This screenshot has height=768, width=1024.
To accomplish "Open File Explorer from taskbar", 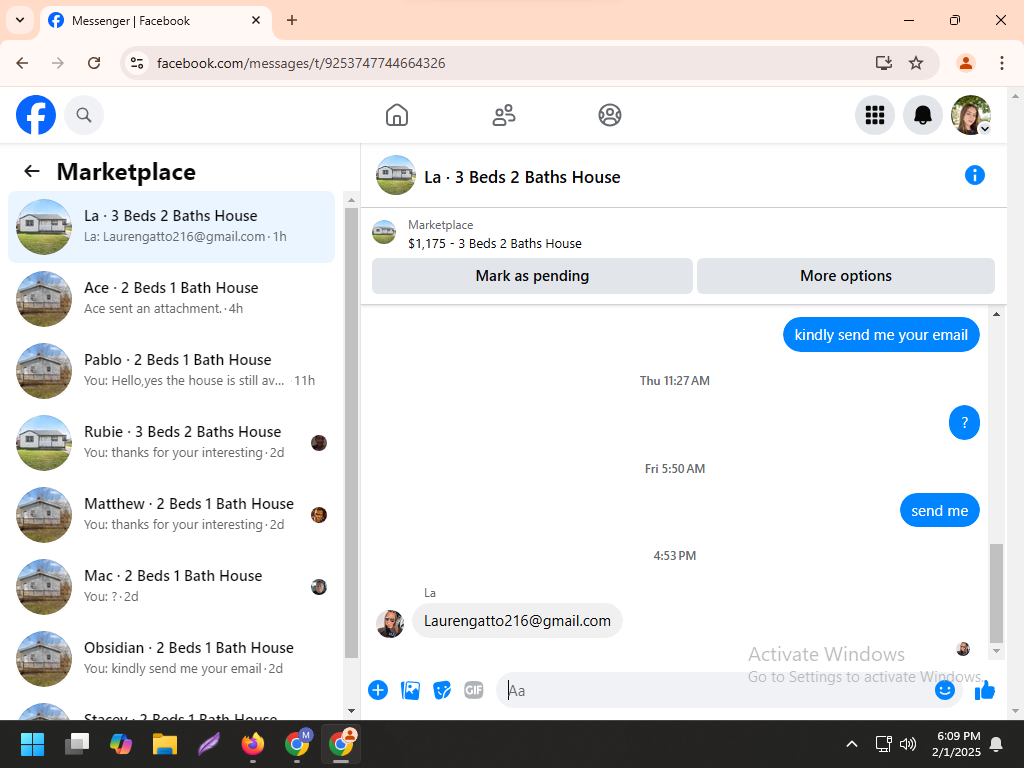I will [x=165, y=743].
